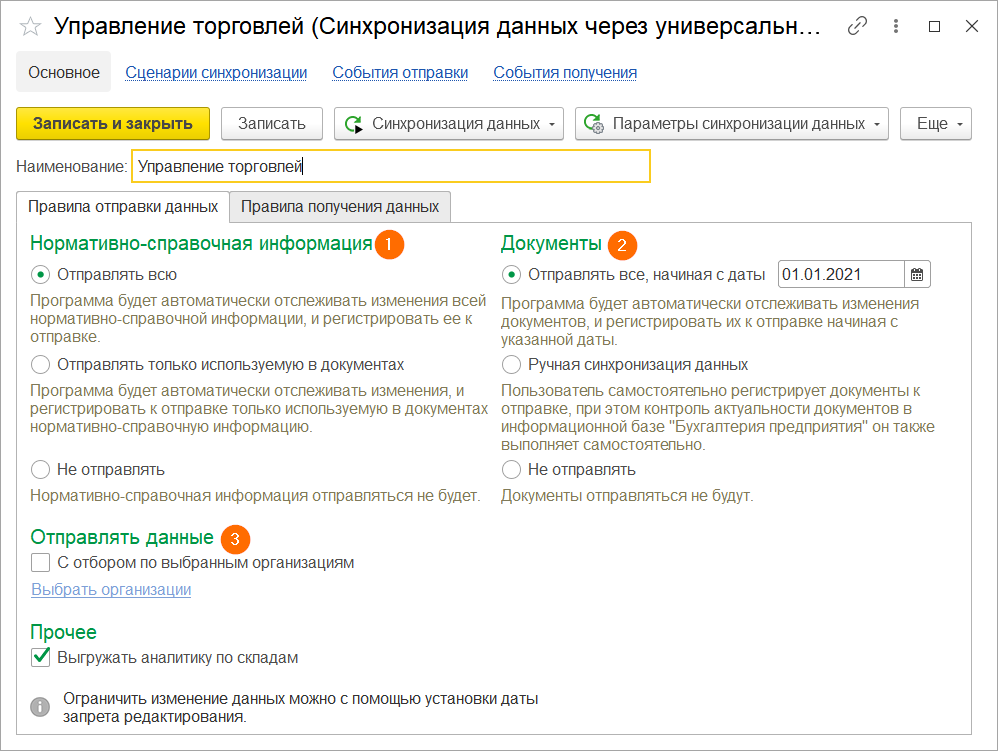Image resolution: width=998 pixels, height=751 pixels.
Task: Switch to 'Правила получения данных' tab
Action: [x=339, y=207]
